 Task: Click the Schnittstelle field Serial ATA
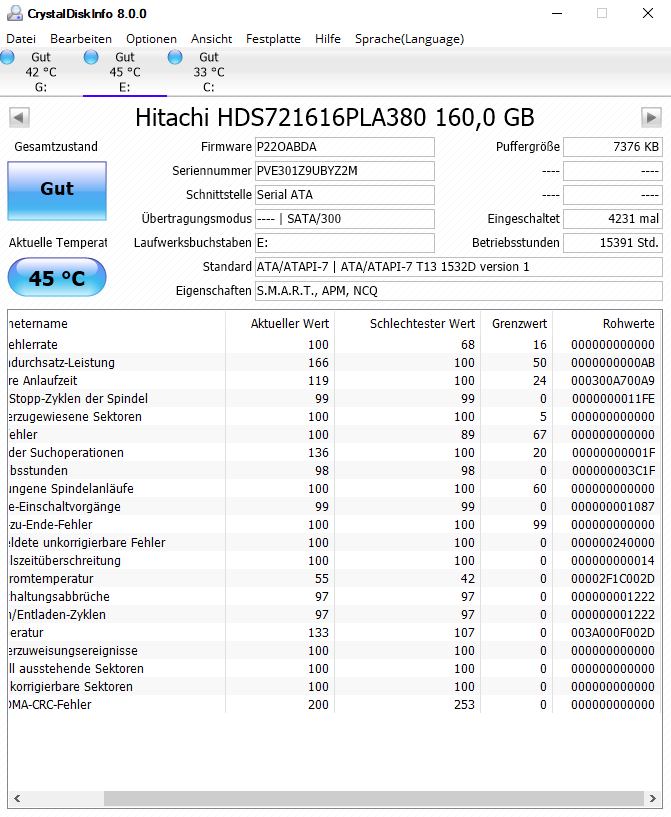[344, 195]
